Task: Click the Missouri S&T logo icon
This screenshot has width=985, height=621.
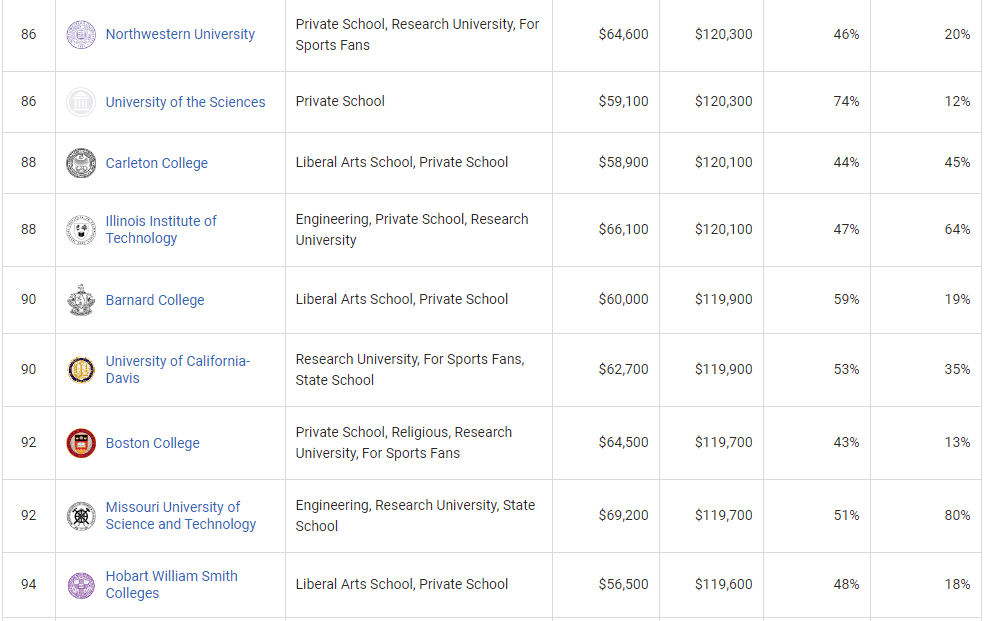Action: [81, 516]
